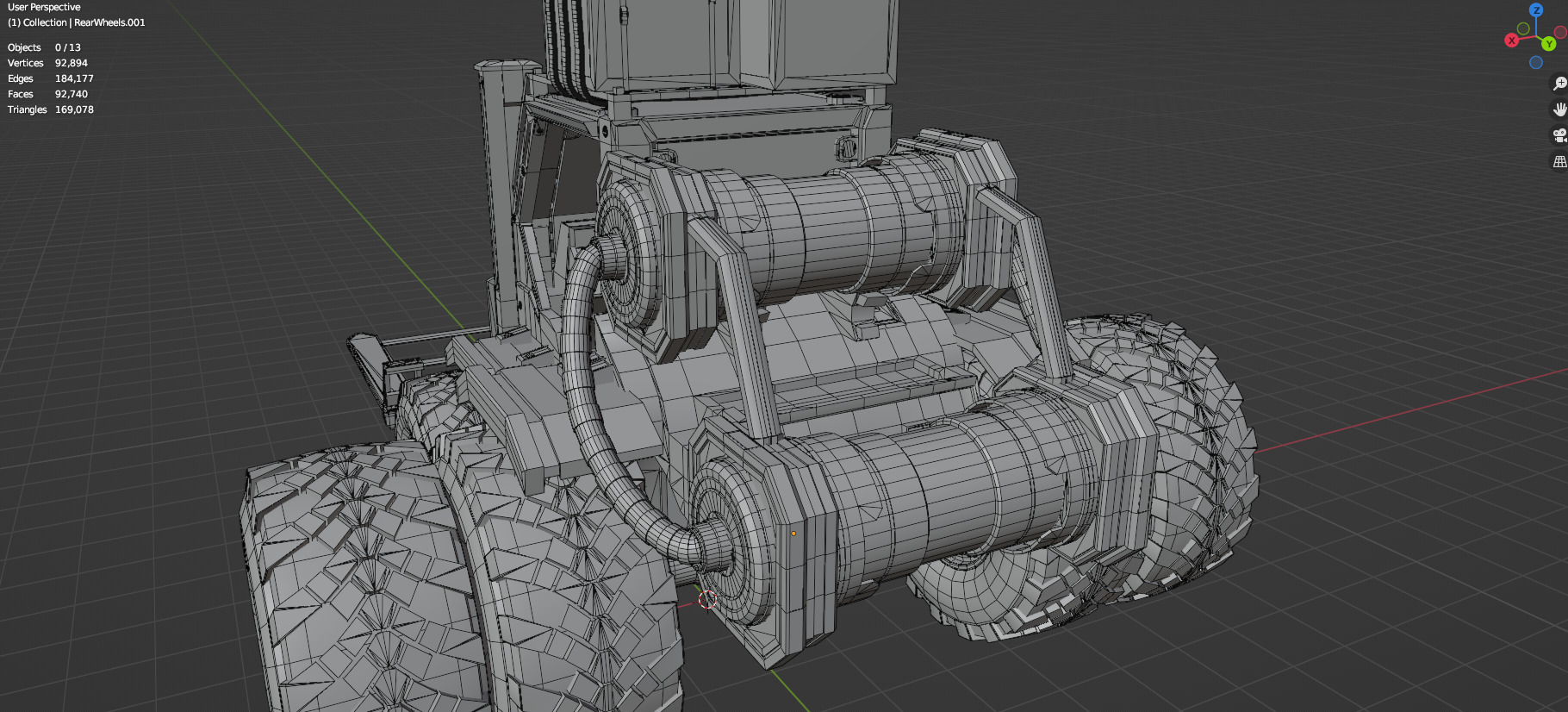Viewport: 1568px width, 712px height.
Task: Click the Objects count '0 / 13'
Action: click(68, 47)
